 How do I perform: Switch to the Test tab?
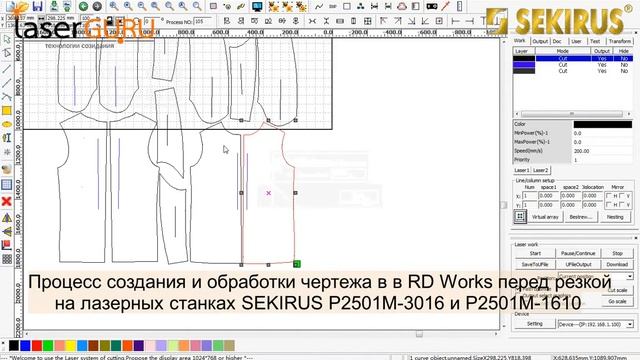(x=595, y=41)
